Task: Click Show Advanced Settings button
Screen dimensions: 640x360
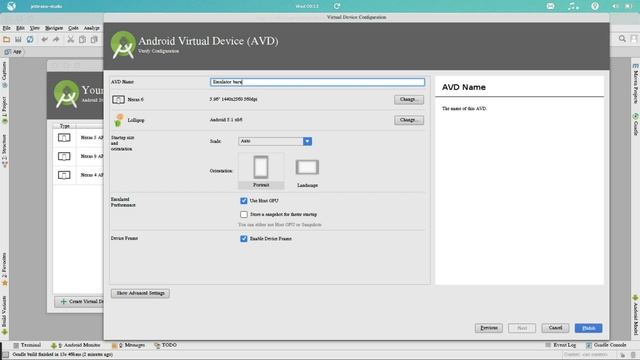Action: click(140, 293)
